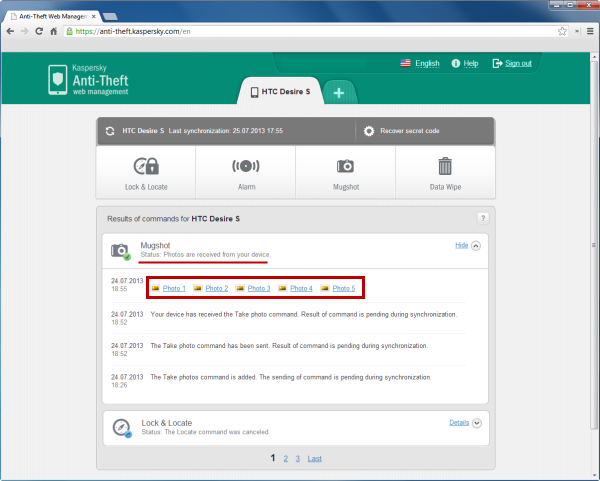Image resolution: width=600 pixels, height=481 pixels.
Task: Click the image icon beside Photo 4
Action: [282, 288]
